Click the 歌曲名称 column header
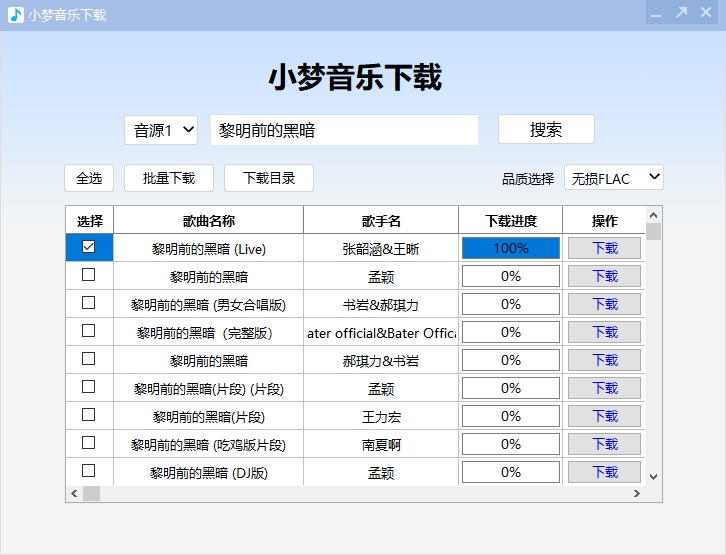This screenshot has height=555, width=726. tap(208, 220)
